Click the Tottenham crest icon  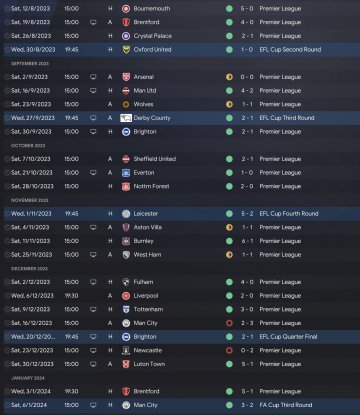pyautogui.click(x=126, y=309)
